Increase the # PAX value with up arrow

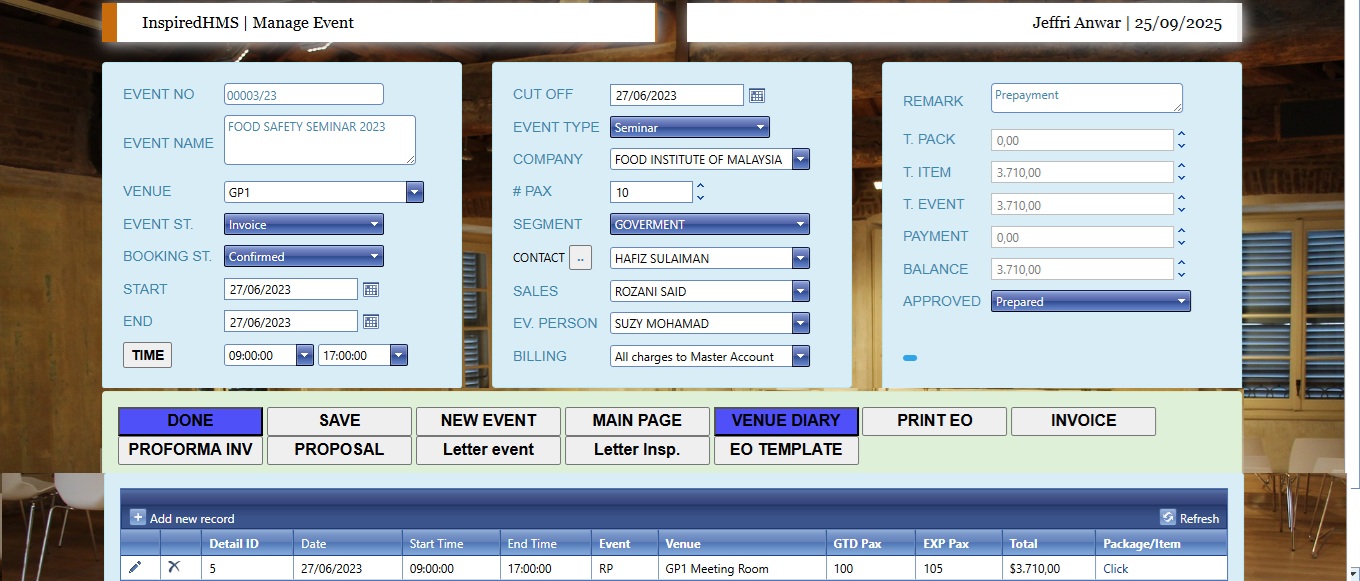[700, 186]
